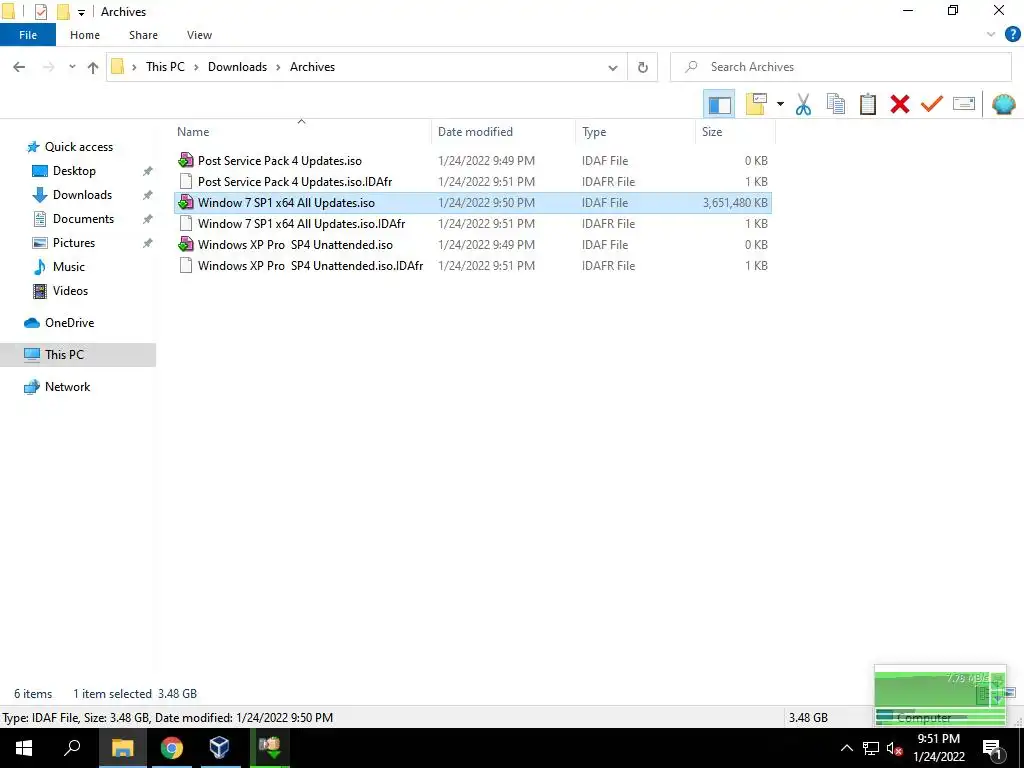This screenshot has width=1024, height=768.
Task: Open the Share ribbon tab
Action: coord(143,35)
